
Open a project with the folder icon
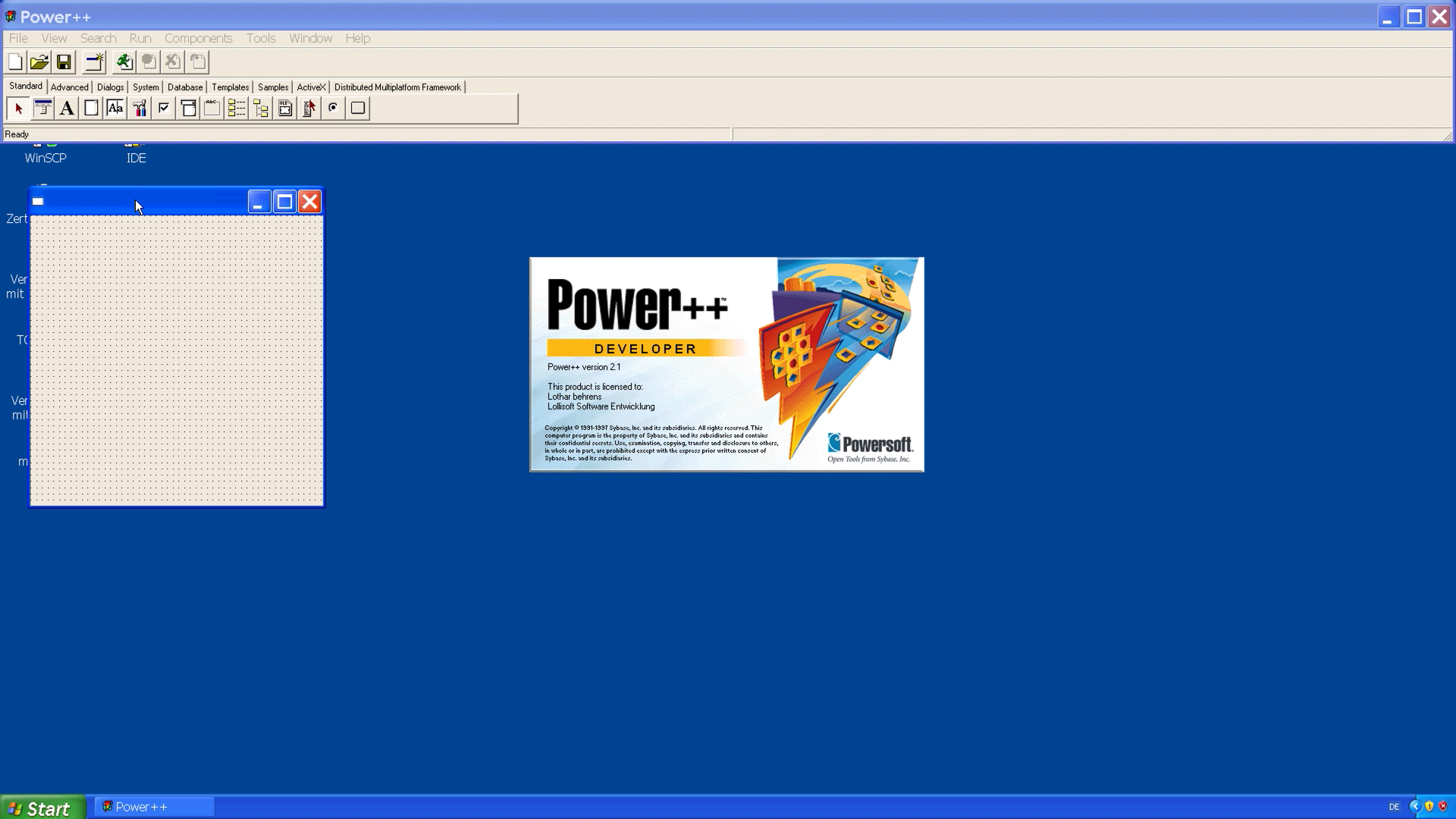click(x=39, y=62)
